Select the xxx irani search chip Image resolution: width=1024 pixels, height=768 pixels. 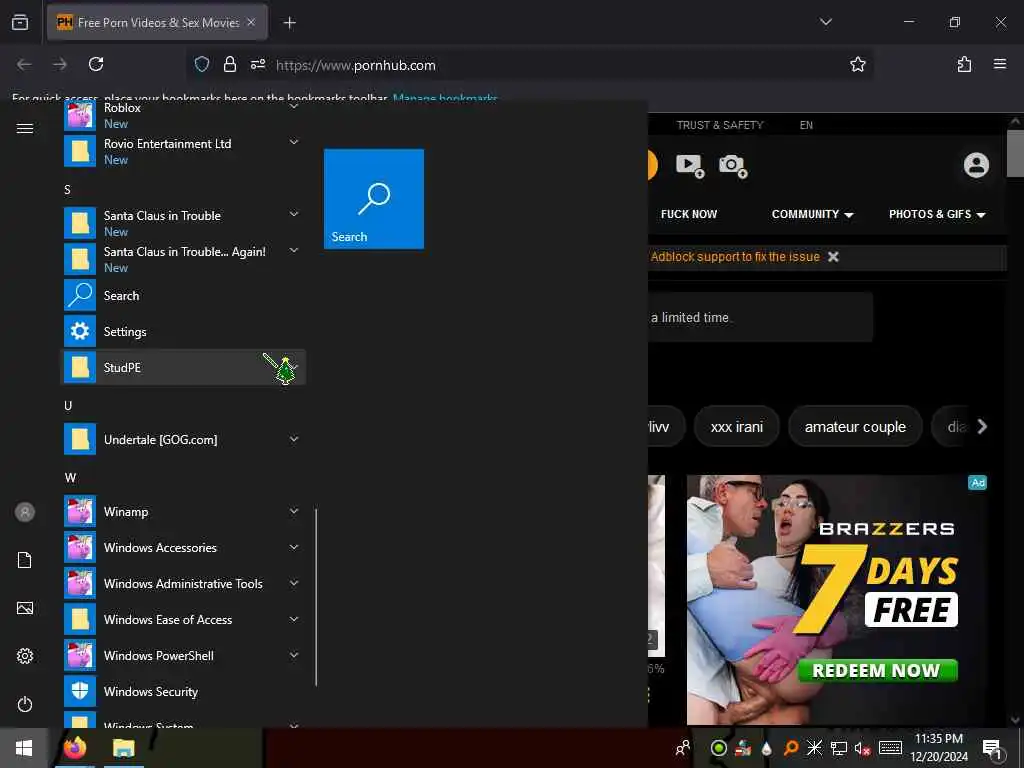tap(737, 426)
